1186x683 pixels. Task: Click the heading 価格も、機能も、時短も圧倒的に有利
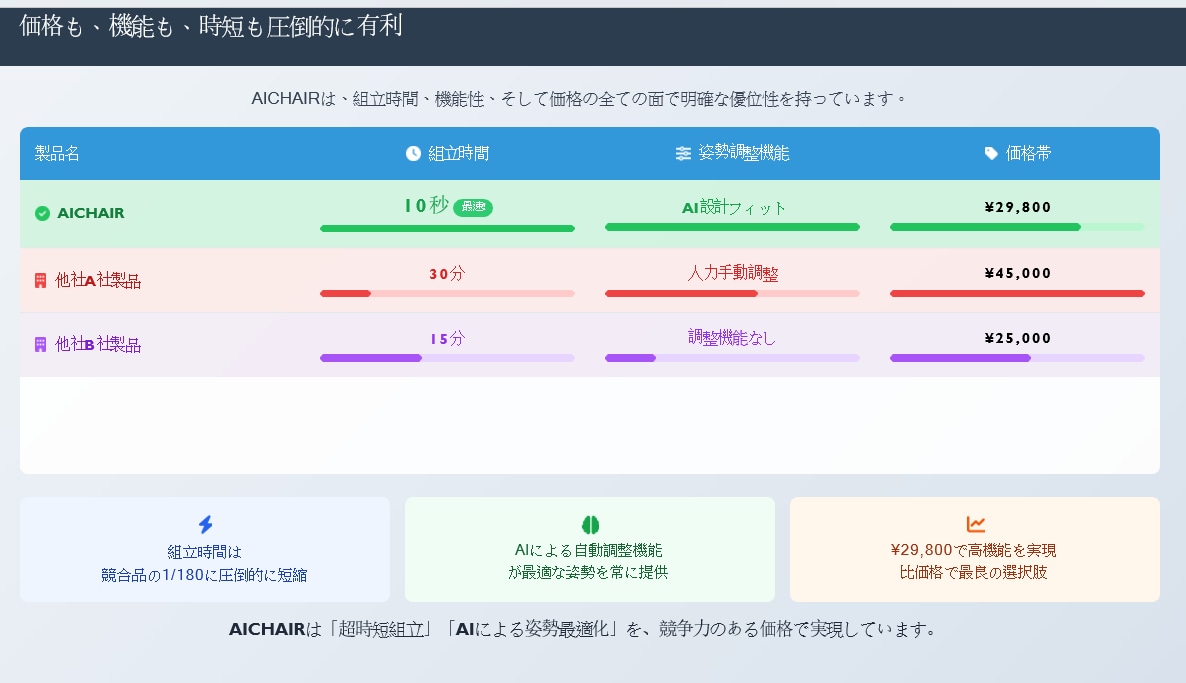tap(210, 26)
